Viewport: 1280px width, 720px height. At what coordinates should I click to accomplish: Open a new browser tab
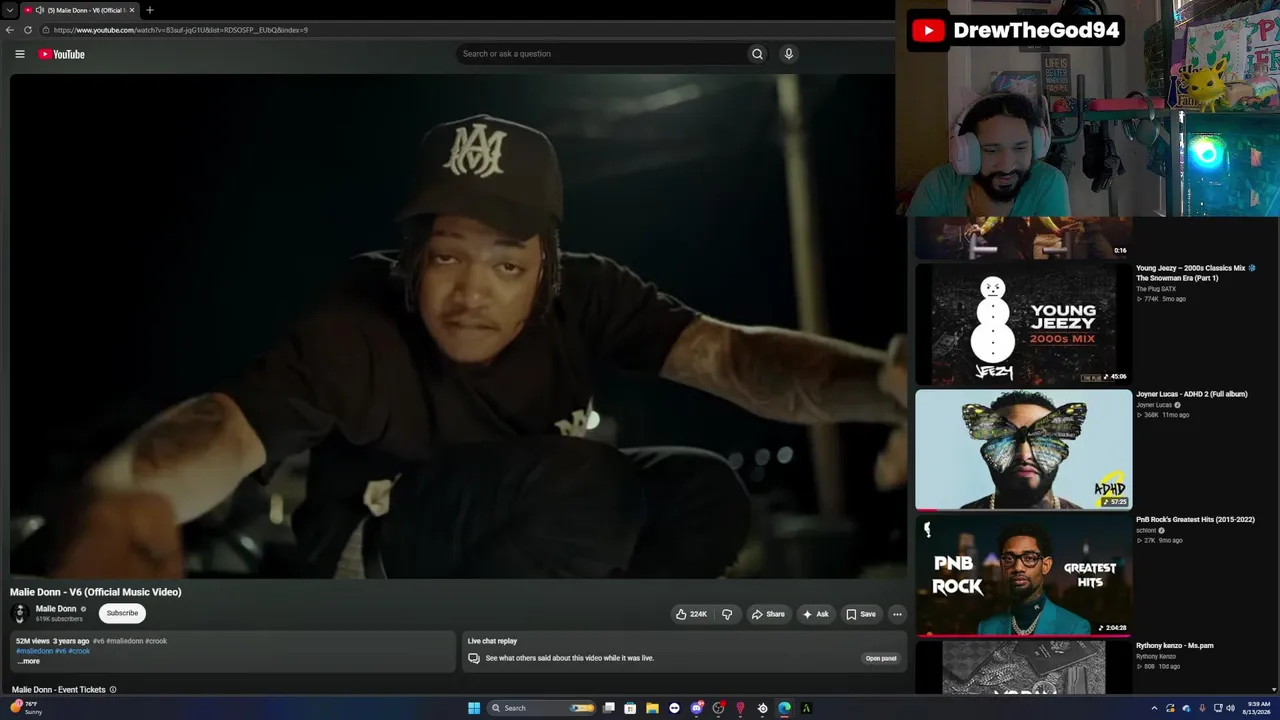point(150,10)
